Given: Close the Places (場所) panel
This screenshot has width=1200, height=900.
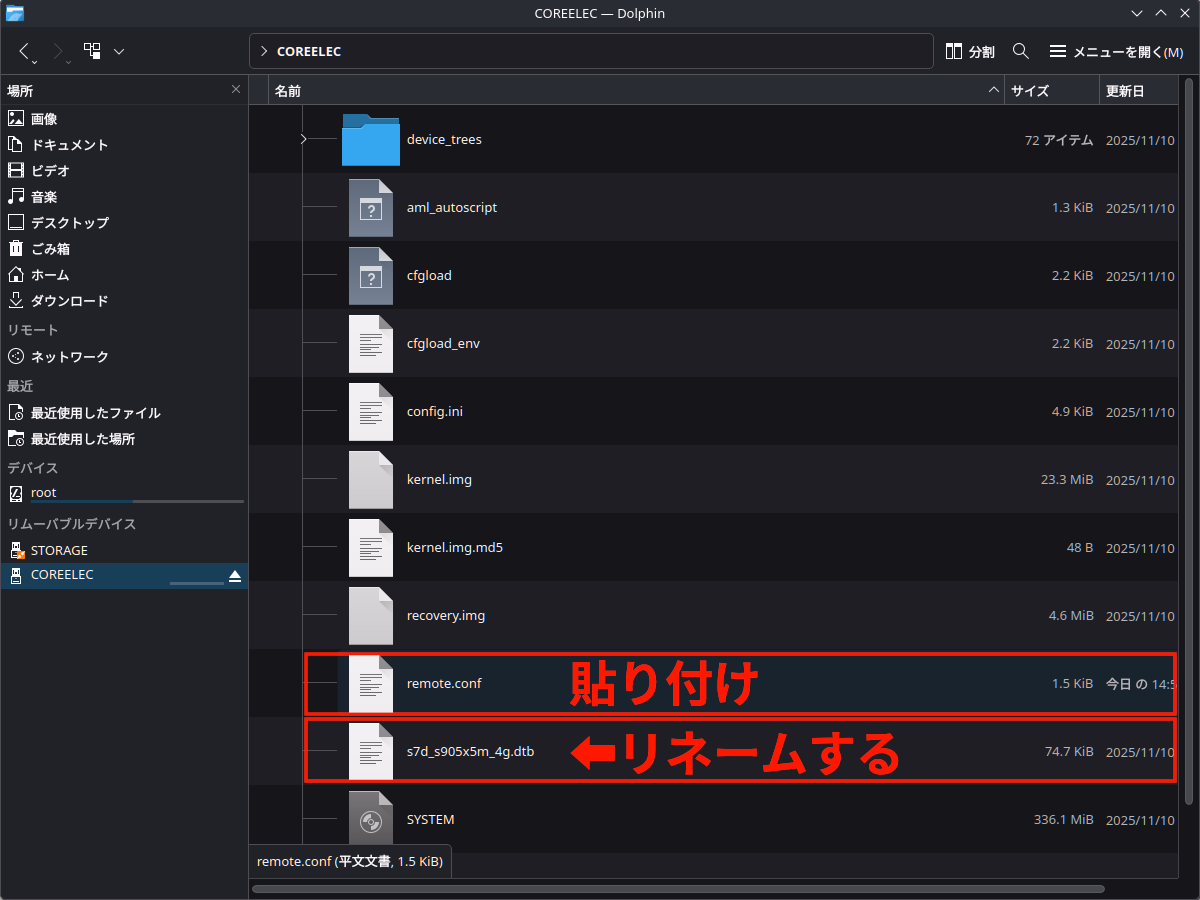Looking at the screenshot, I should (x=236, y=89).
